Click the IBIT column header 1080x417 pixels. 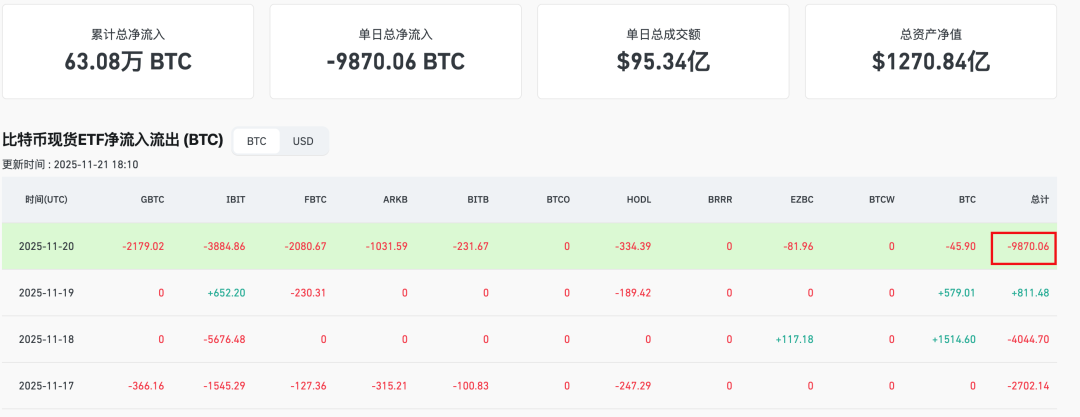[x=235, y=200]
